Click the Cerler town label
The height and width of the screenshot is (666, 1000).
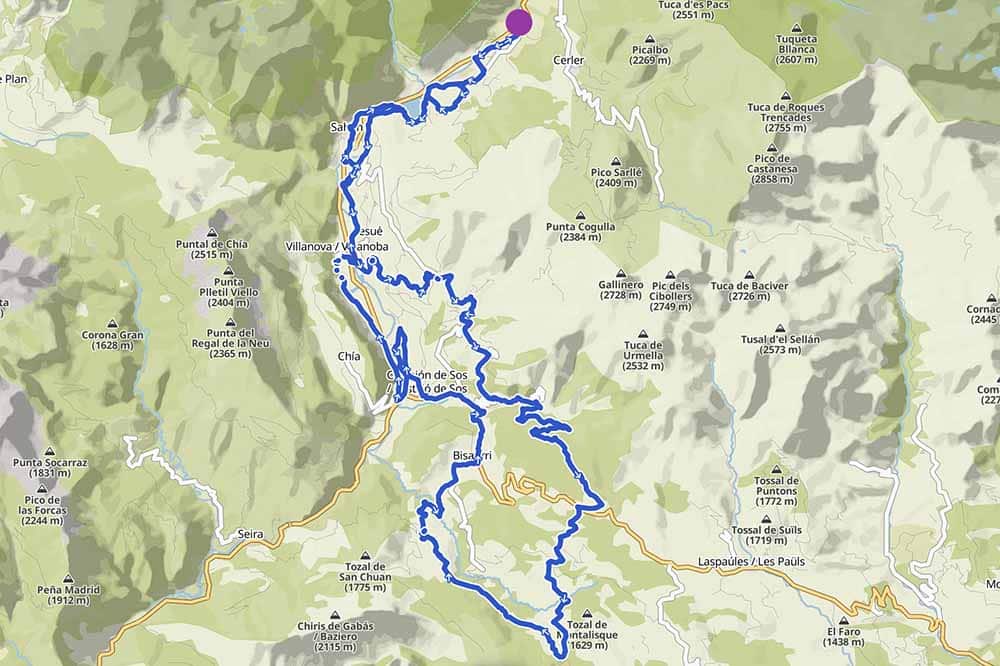pos(568,60)
